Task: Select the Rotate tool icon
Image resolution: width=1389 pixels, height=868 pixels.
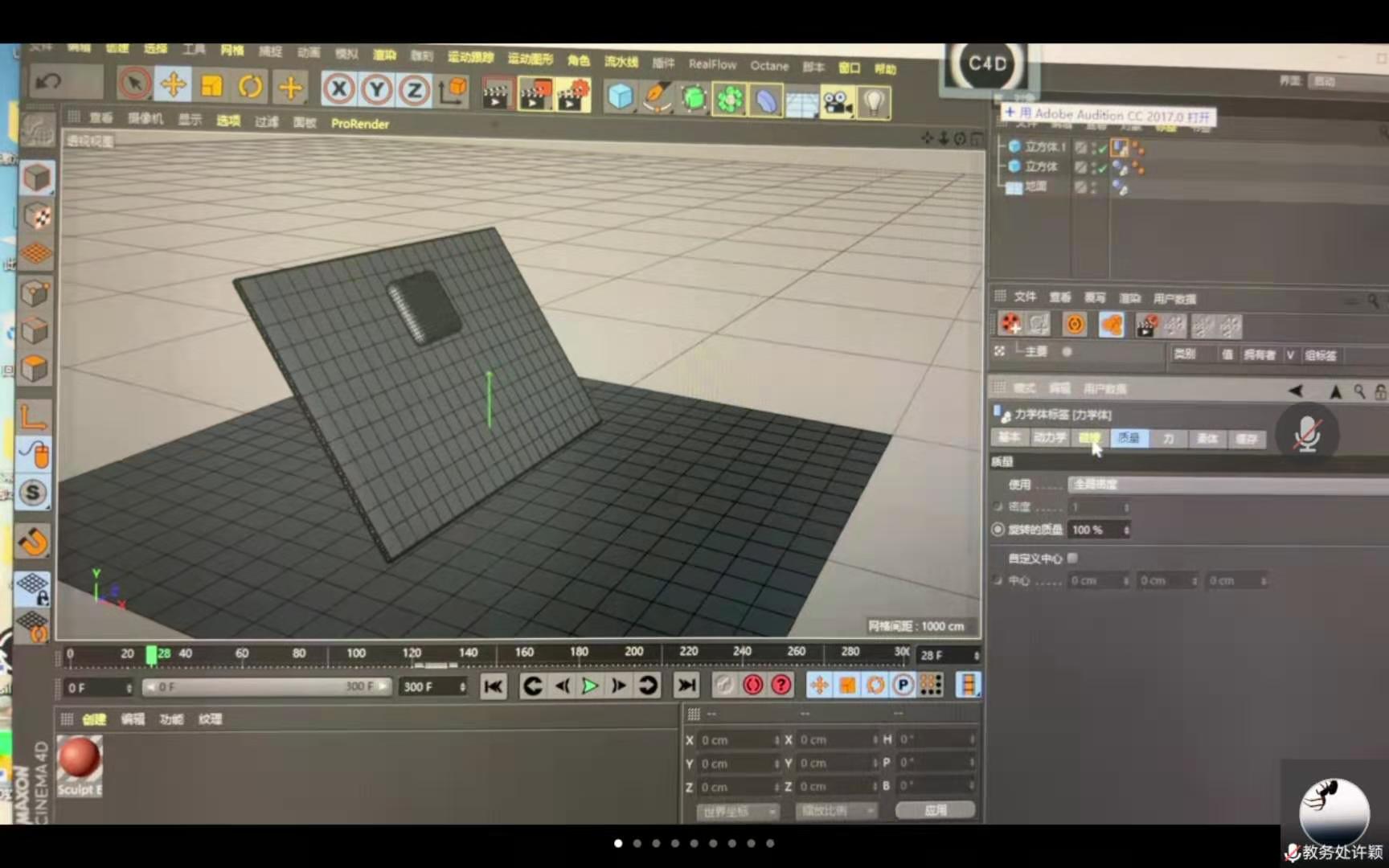Action: [250, 86]
